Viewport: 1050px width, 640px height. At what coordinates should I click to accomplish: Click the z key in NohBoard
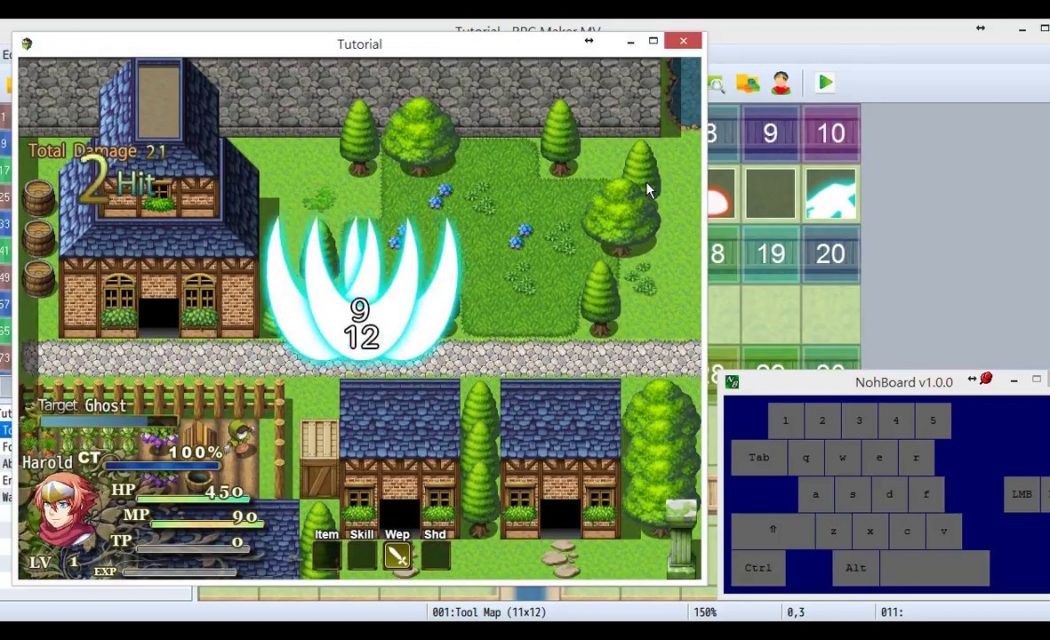pyautogui.click(x=834, y=531)
